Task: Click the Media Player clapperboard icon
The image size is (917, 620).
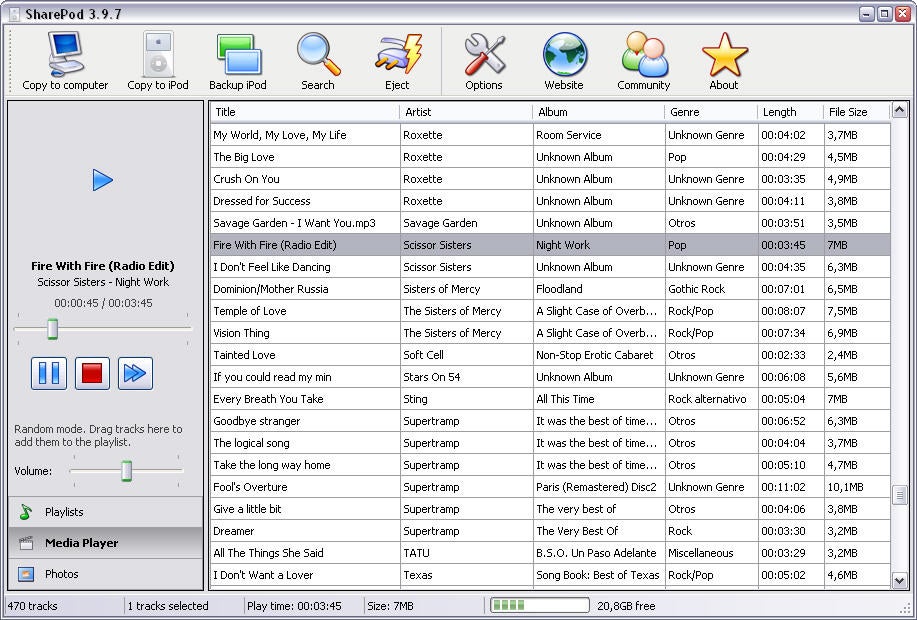Action: [25, 543]
